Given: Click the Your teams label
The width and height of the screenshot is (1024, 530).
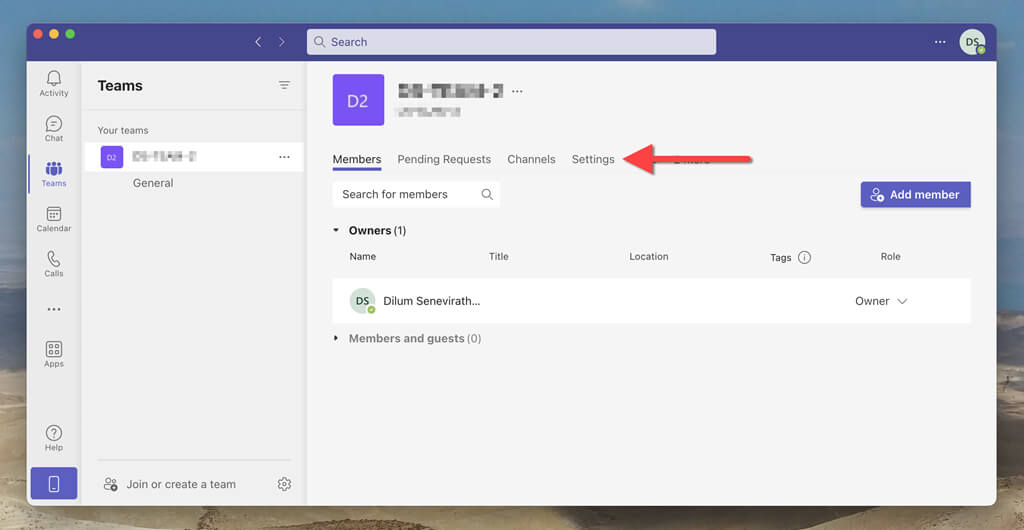Looking at the screenshot, I should click(x=123, y=130).
